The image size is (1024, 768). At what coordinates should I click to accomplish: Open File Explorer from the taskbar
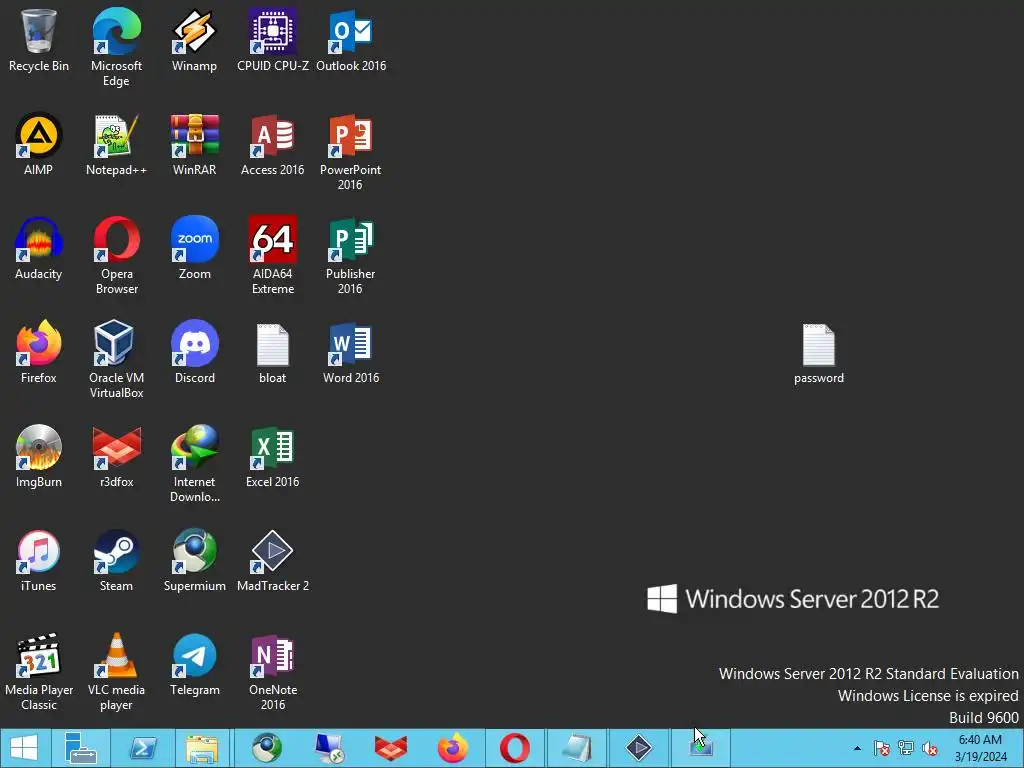coord(202,748)
